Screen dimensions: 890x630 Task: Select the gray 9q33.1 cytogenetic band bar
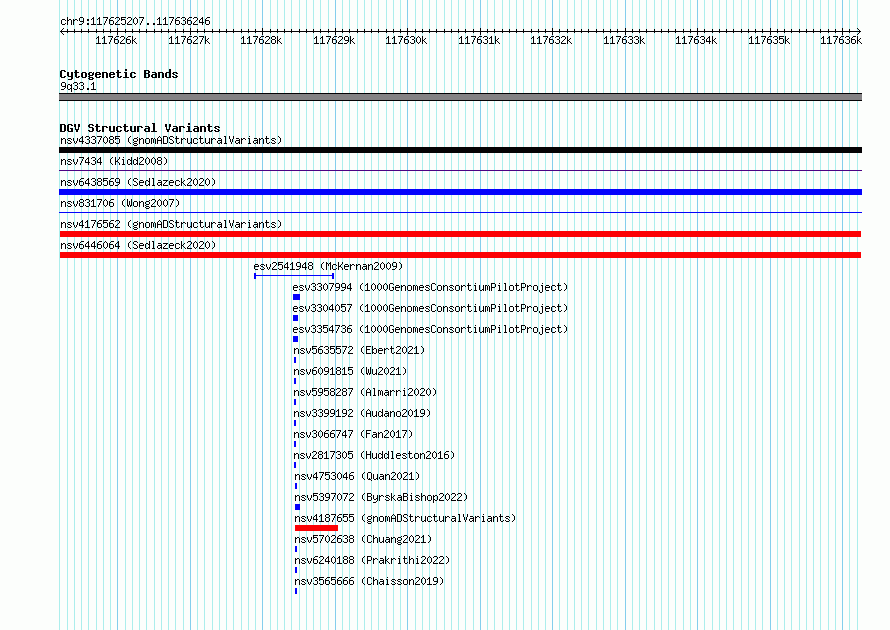coord(460,97)
